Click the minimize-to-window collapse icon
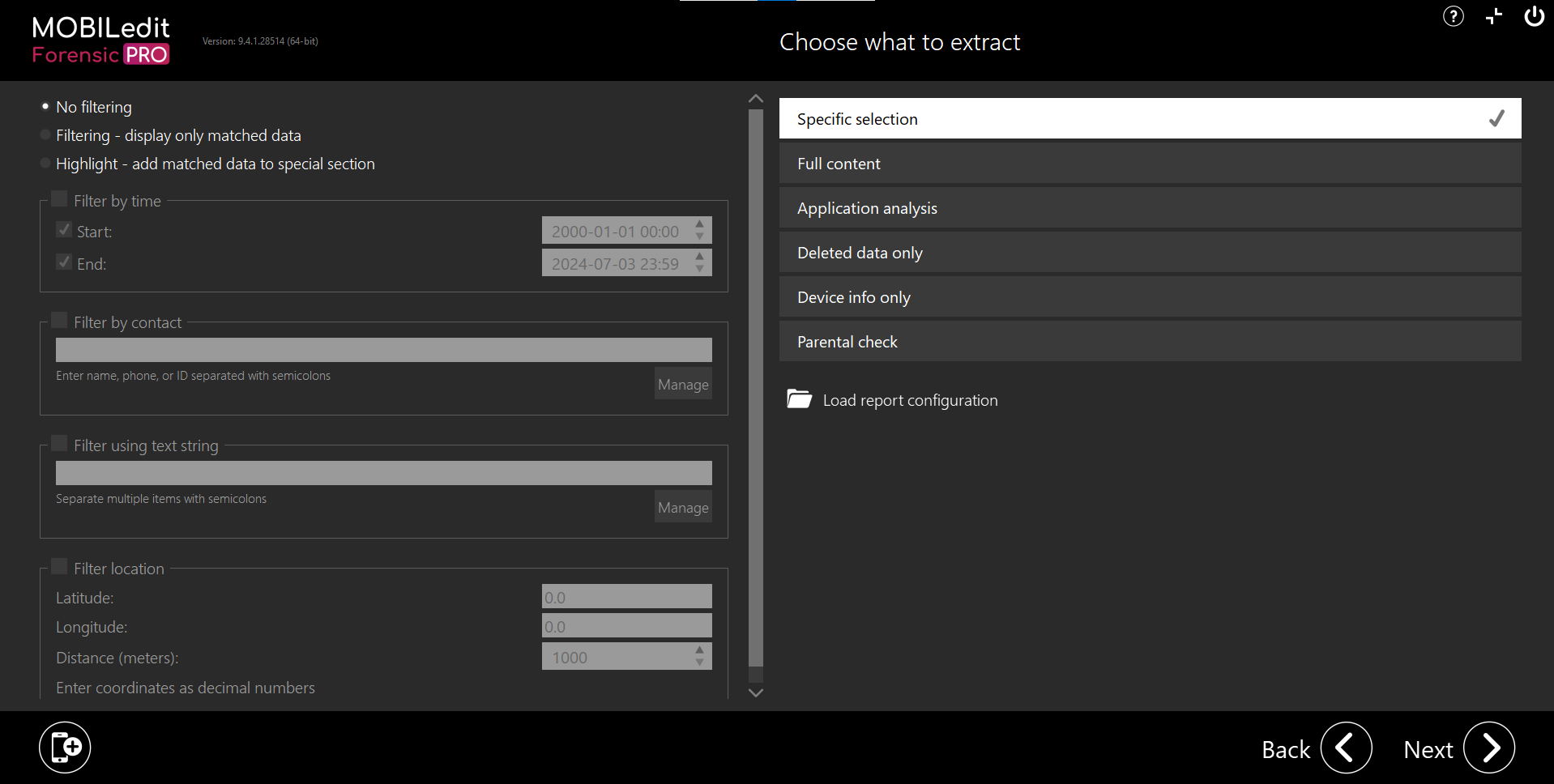 pos(1494,16)
